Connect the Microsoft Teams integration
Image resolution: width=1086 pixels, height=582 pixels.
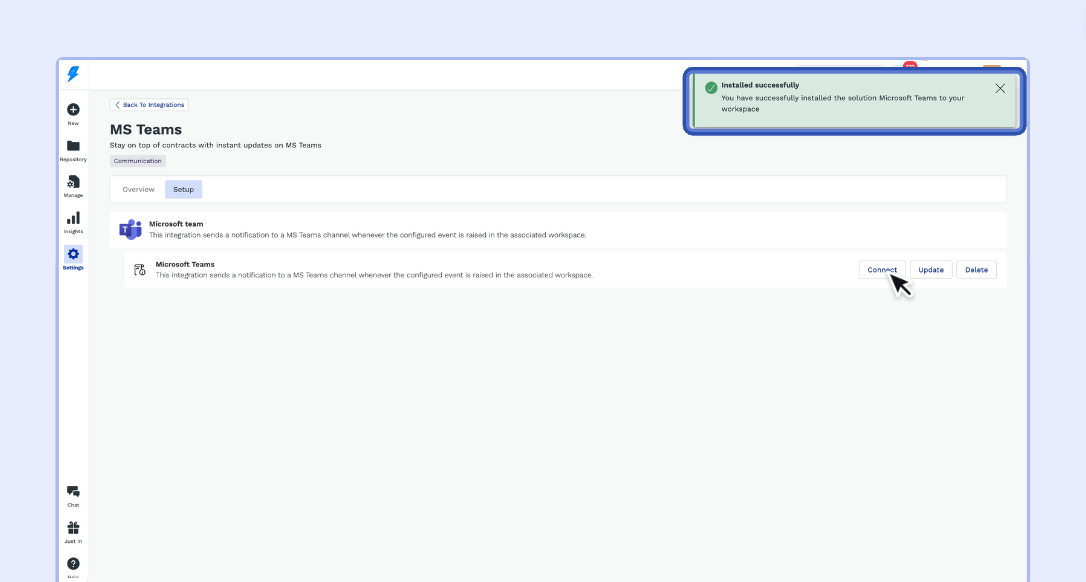click(x=882, y=270)
